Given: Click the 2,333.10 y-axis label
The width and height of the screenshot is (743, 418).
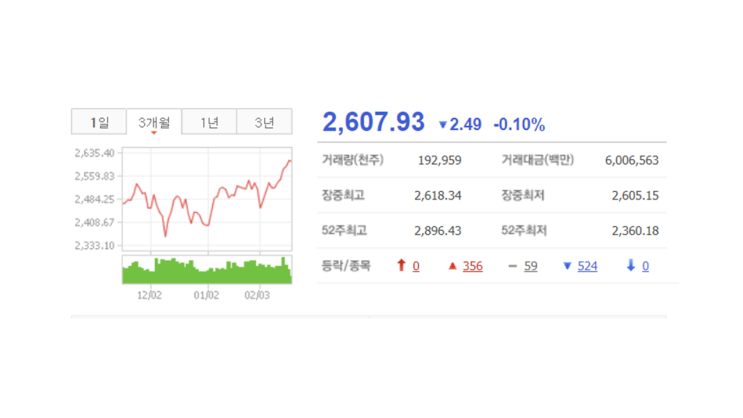Looking at the screenshot, I should [94, 245].
